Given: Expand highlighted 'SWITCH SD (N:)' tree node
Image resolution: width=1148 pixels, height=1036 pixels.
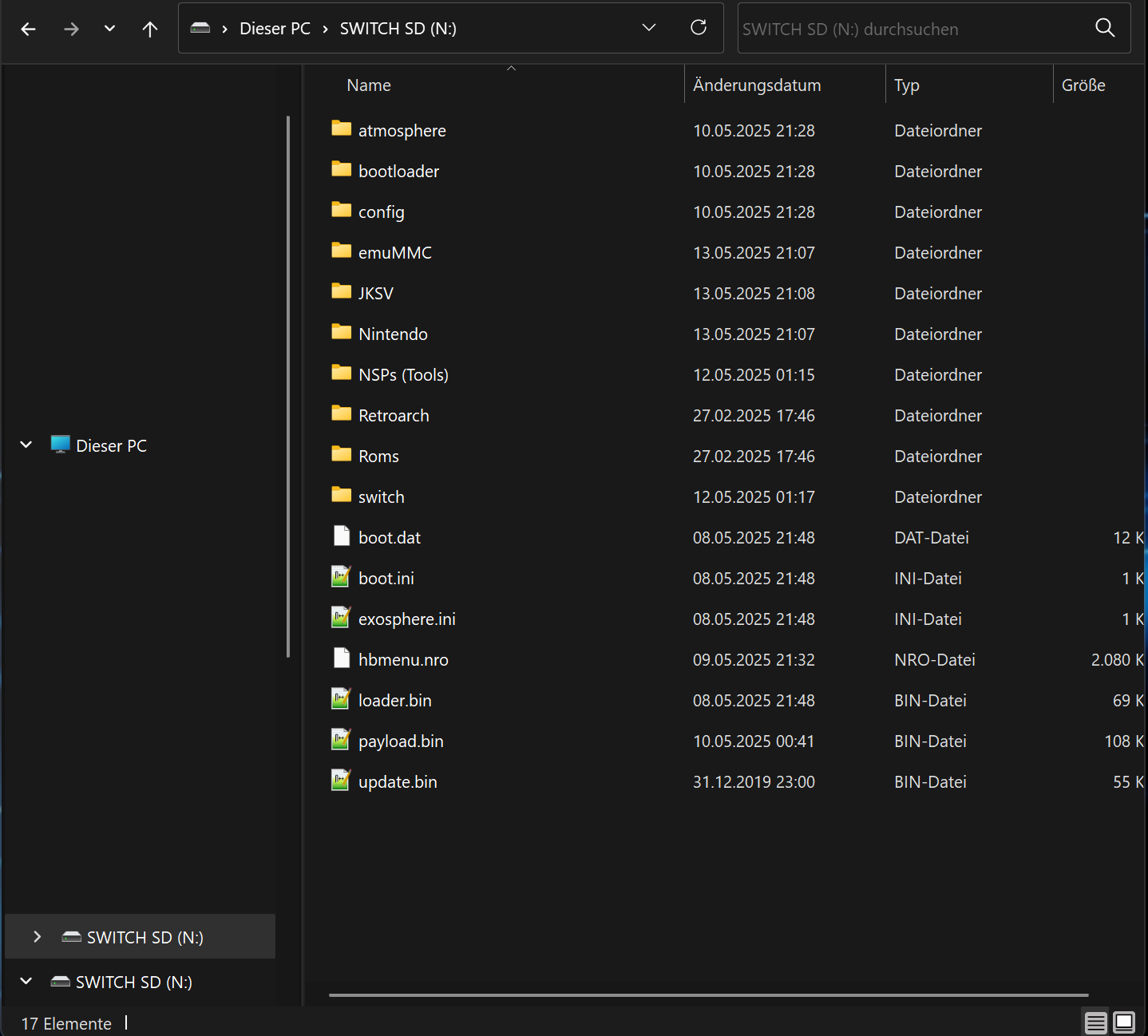Looking at the screenshot, I should pyautogui.click(x=37, y=936).
